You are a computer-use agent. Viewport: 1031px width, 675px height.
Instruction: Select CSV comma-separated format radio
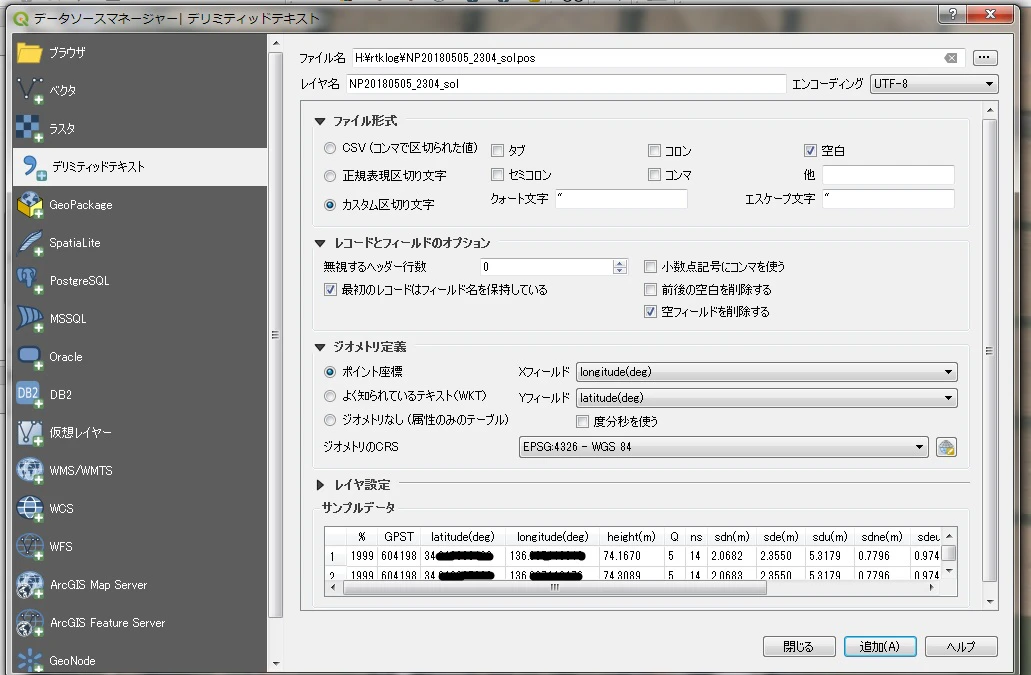tap(330, 149)
